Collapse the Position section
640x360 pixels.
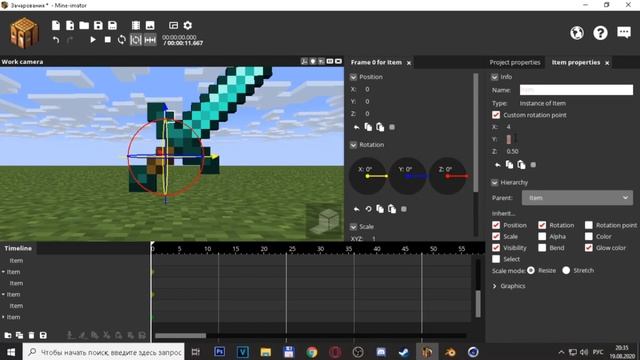pyautogui.click(x=353, y=77)
